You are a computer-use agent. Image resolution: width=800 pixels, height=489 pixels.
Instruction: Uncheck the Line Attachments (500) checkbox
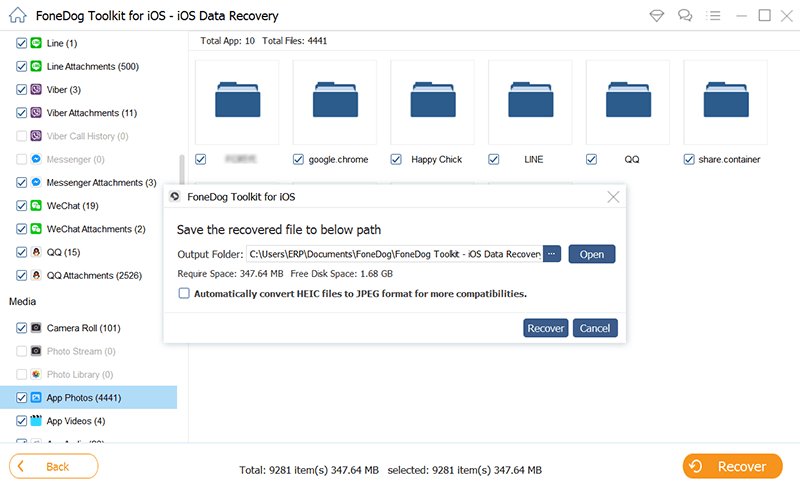pos(21,66)
